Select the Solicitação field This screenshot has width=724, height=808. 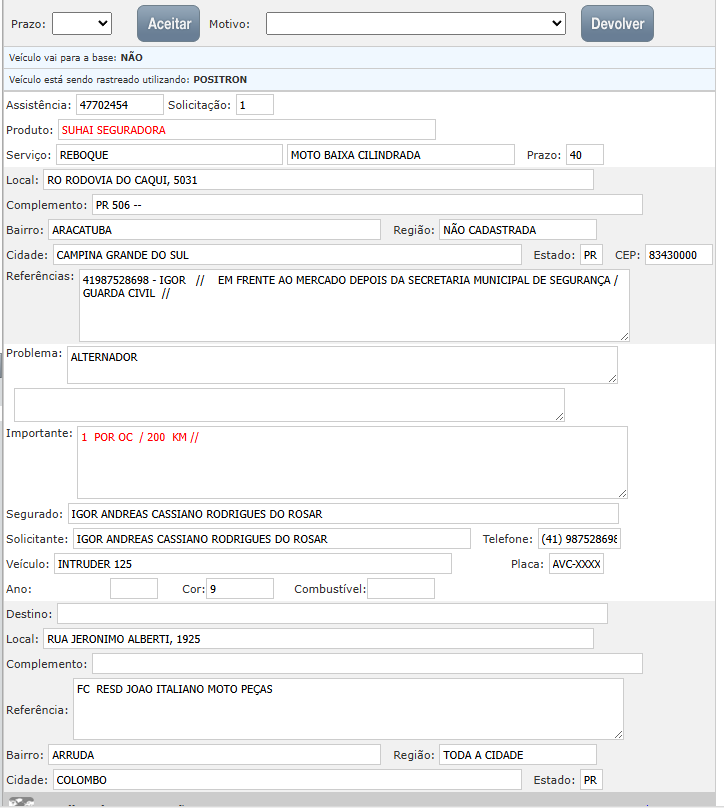[254, 105]
